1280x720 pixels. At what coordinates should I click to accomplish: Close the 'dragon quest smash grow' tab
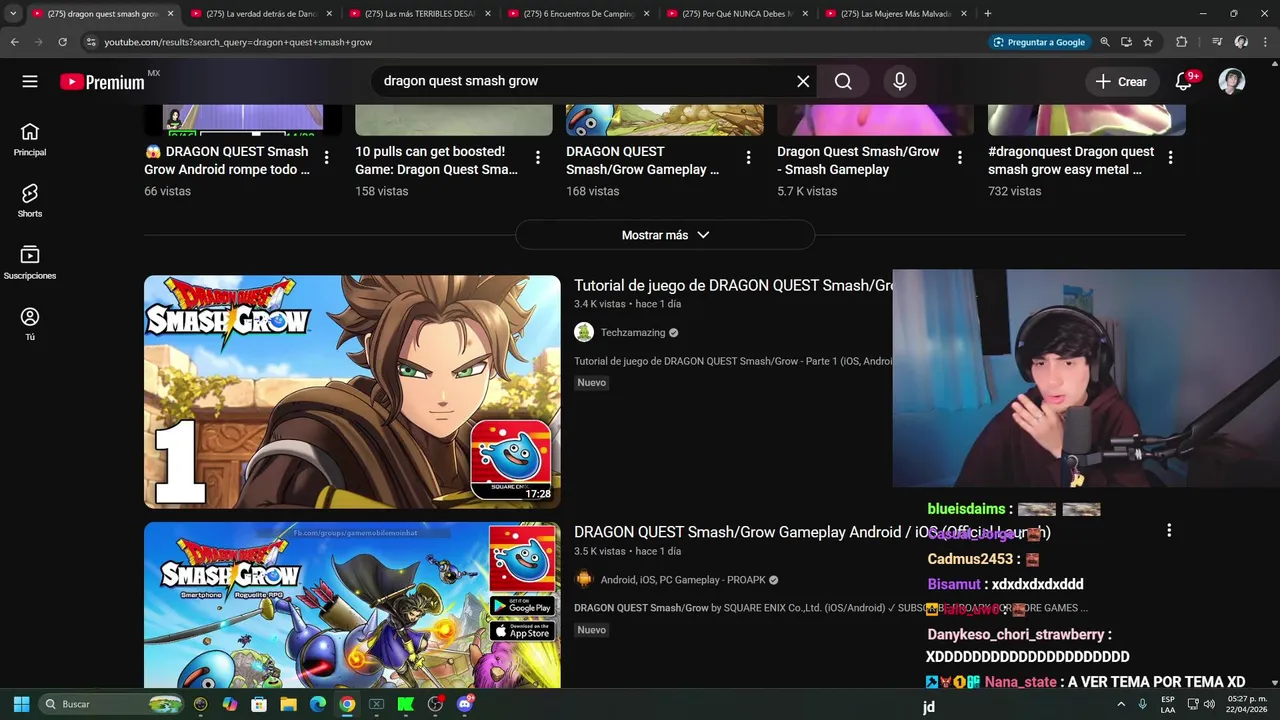pyautogui.click(x=170, y=14)
